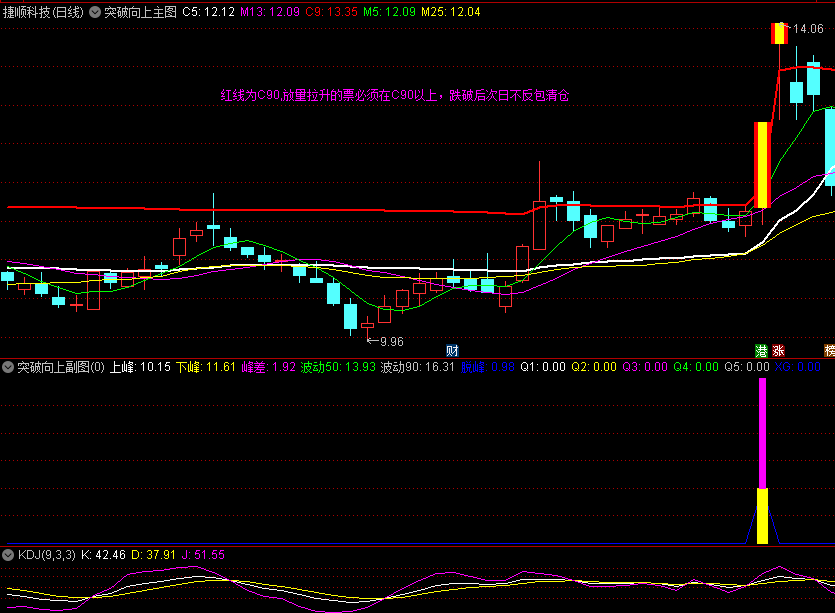Click the 14.06 high price label
835x613 pixels.
(x=808, y=29)
